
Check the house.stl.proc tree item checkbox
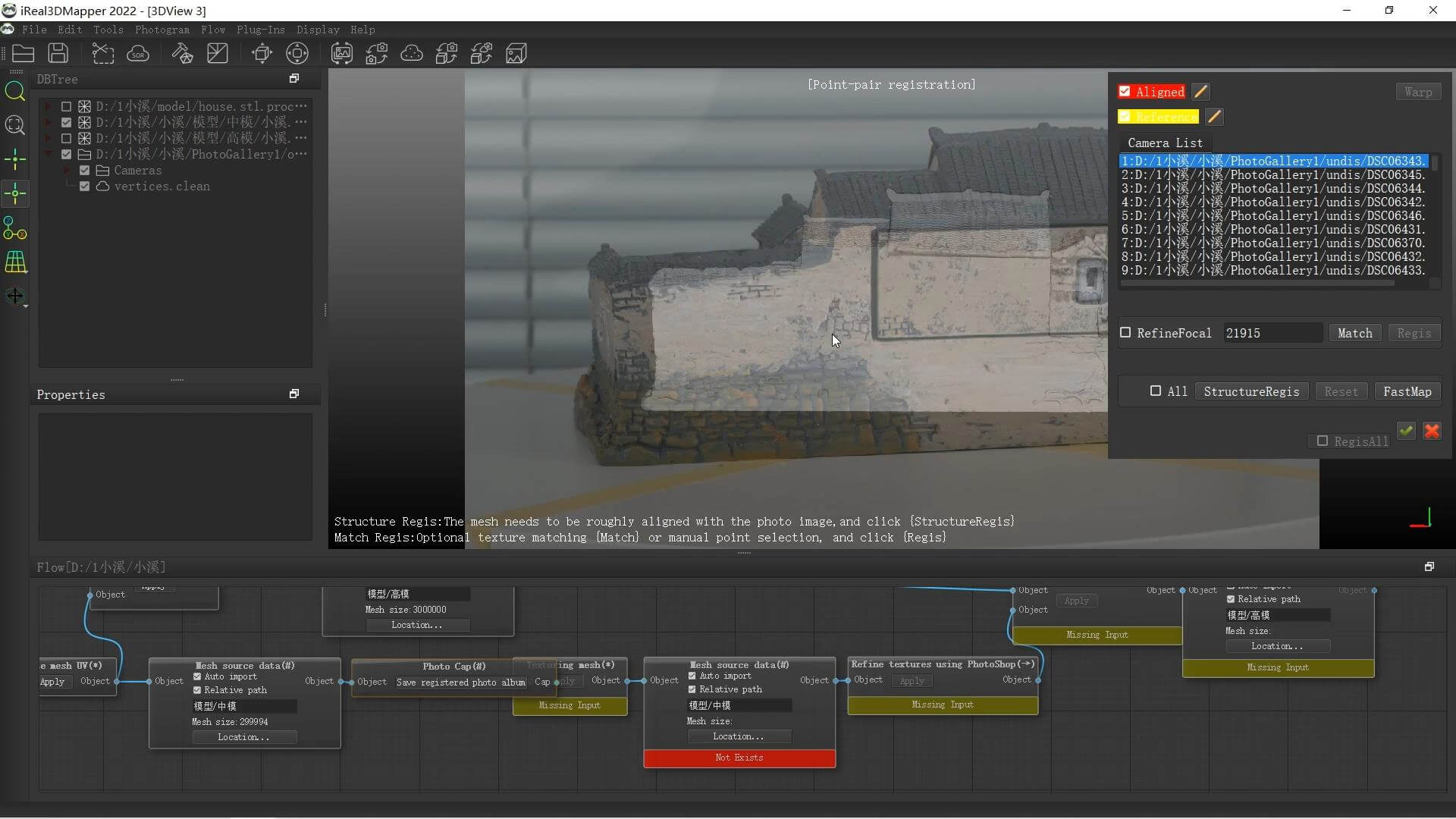[x=67, y=106]
